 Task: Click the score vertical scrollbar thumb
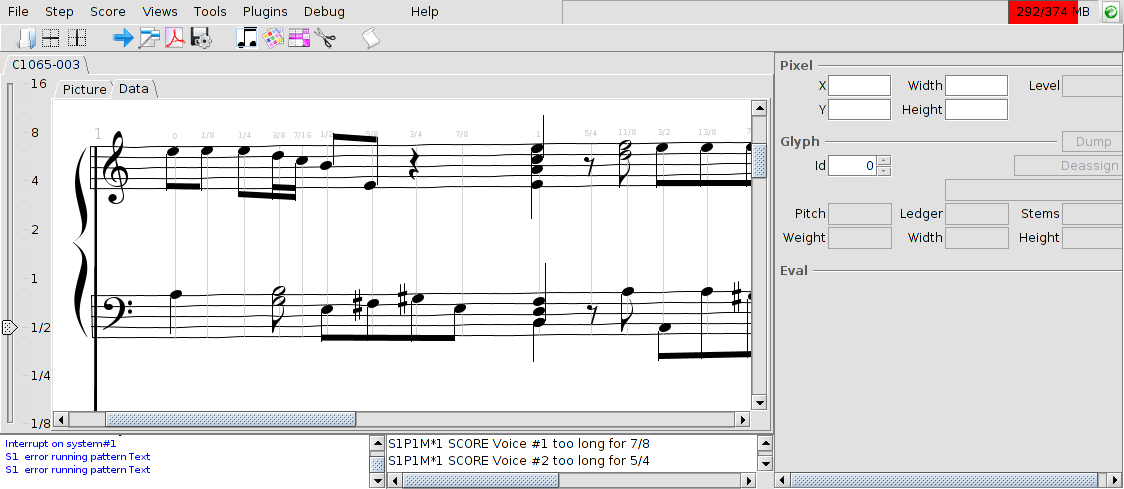pyautogui.click(x=759, y=161)
